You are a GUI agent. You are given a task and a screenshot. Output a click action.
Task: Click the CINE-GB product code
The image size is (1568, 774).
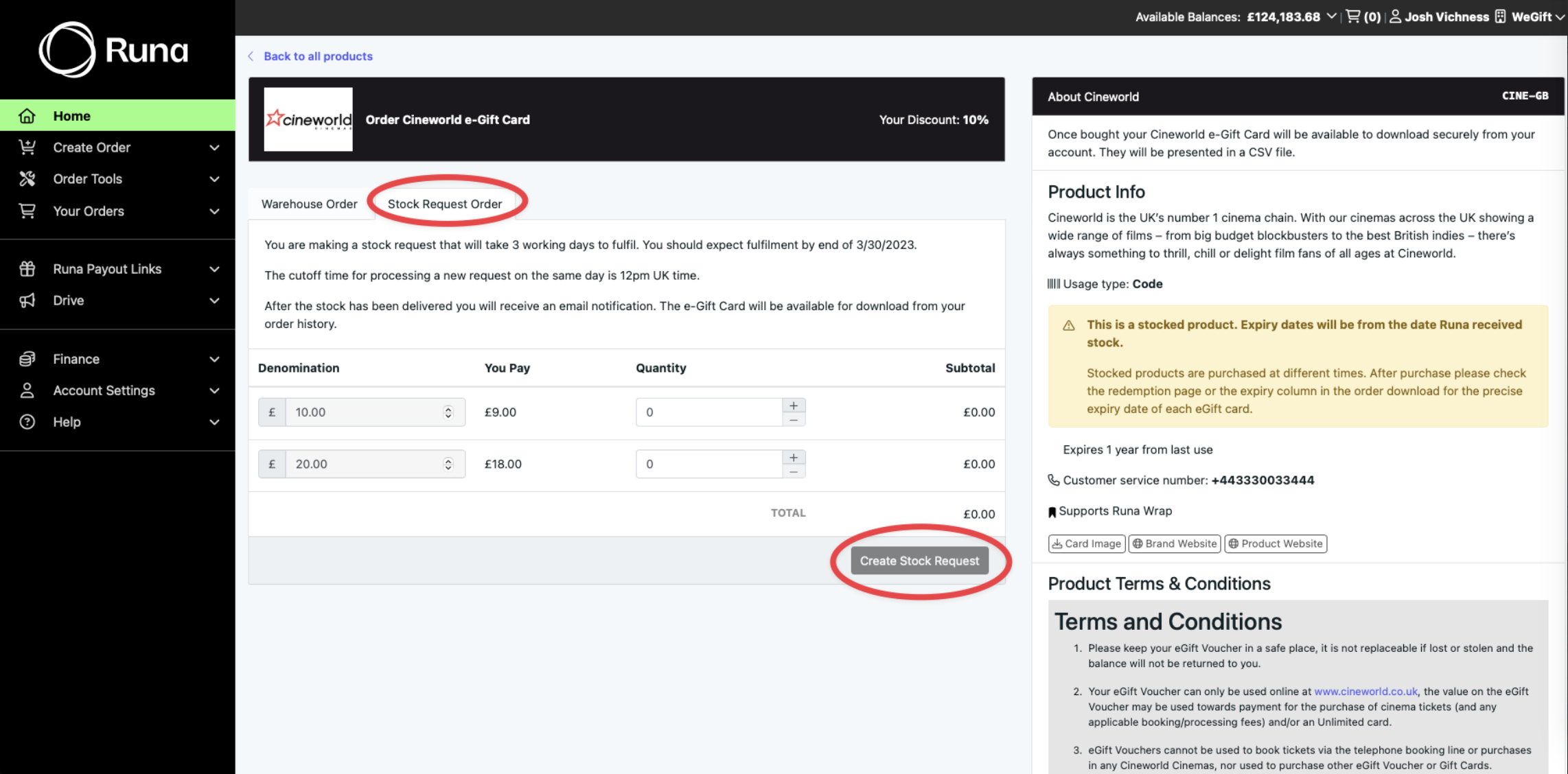pos(1525,96)
